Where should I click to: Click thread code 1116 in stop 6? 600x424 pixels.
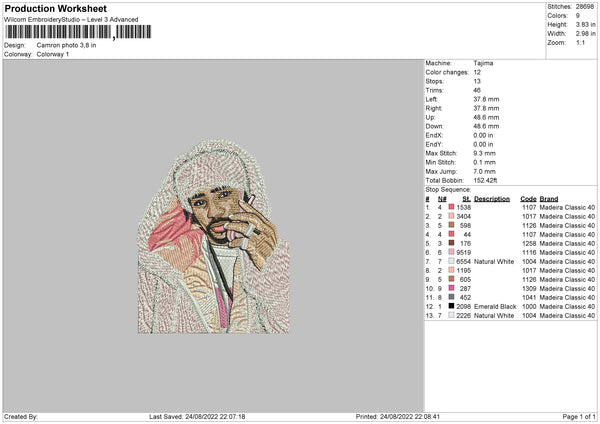pos(529,253)
